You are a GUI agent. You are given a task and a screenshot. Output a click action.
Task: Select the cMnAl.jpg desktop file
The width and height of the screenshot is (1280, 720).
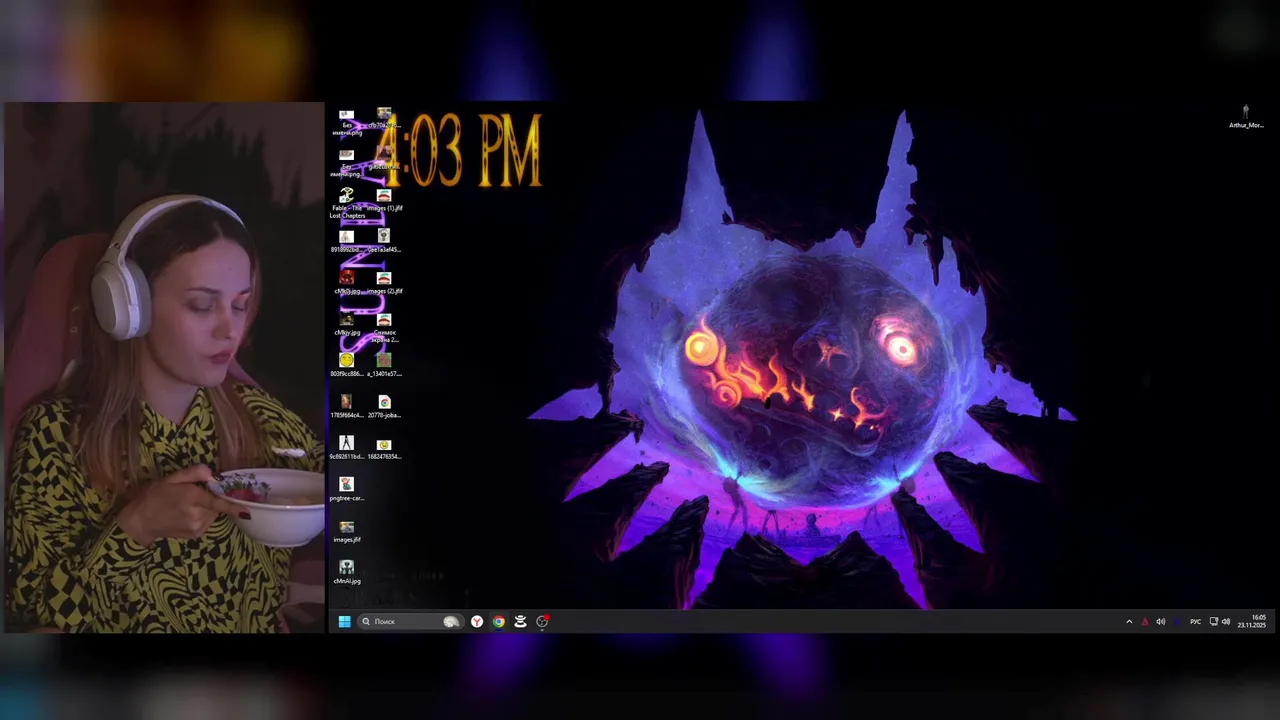coord(347,573)
